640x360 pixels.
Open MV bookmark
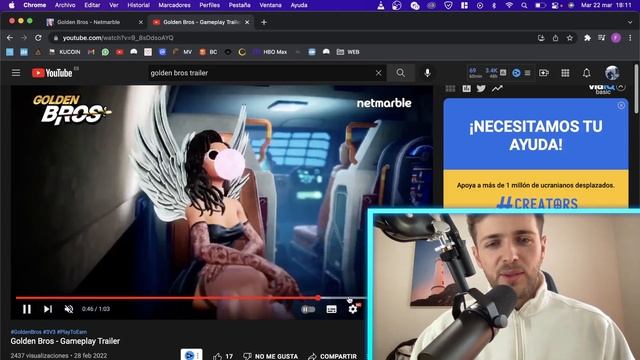182,52
